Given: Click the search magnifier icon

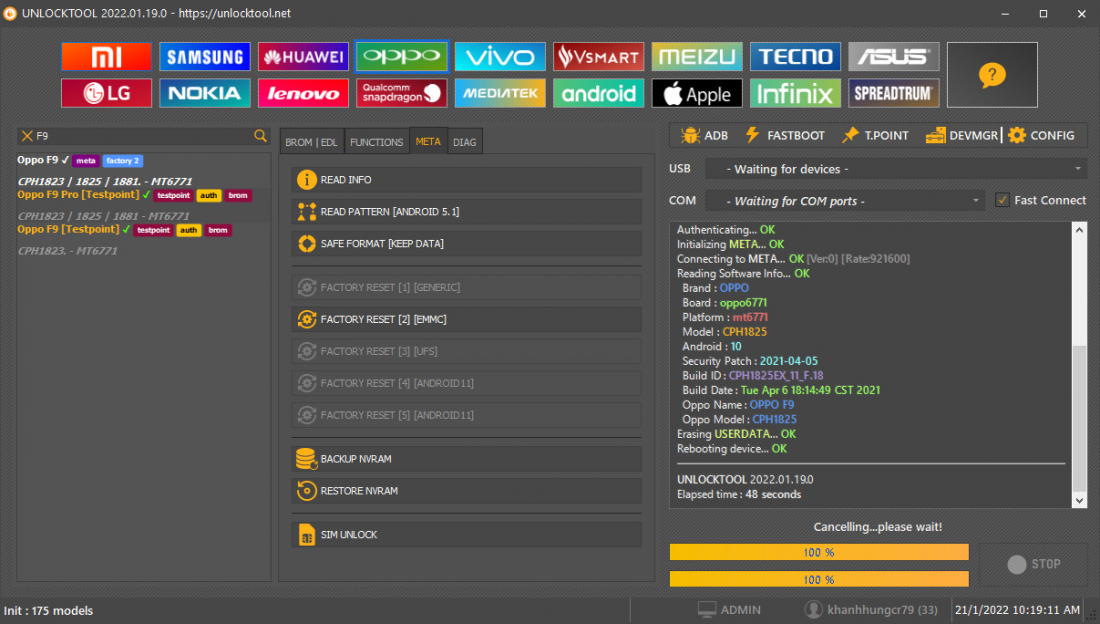Looking at the screenshot, I should (260, 135).
